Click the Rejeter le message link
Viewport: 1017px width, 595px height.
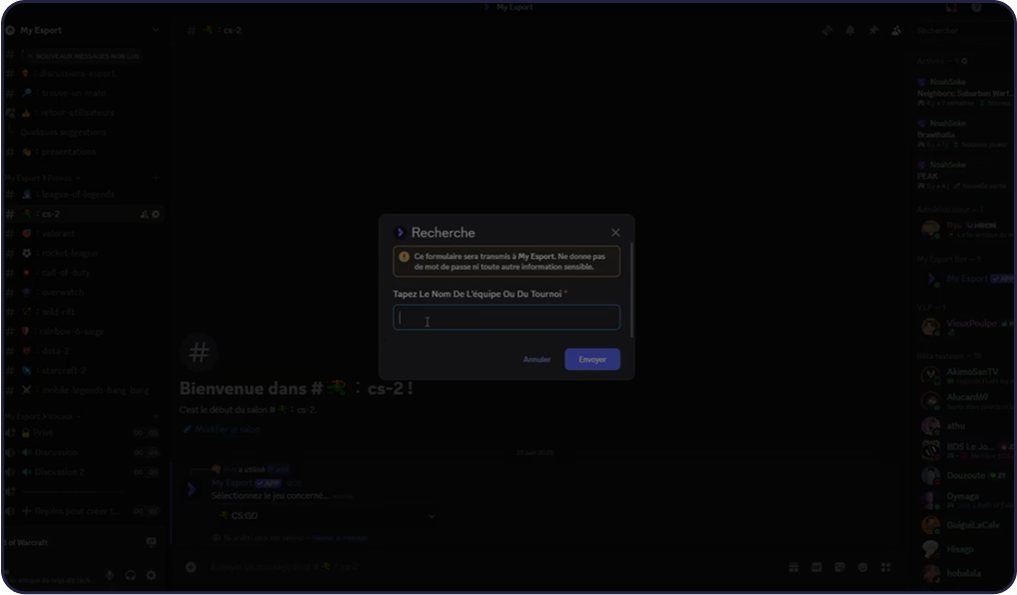click(340, 538)
